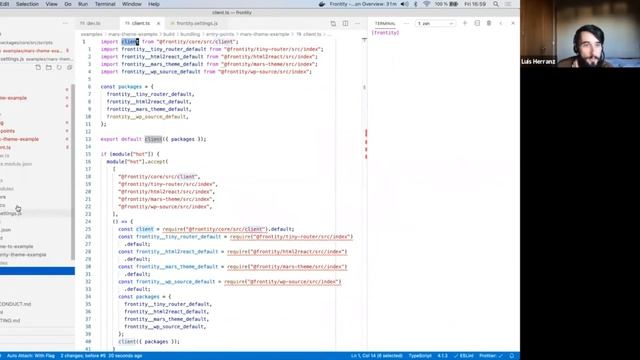Click the Prettier status bar item

point(491,356)
